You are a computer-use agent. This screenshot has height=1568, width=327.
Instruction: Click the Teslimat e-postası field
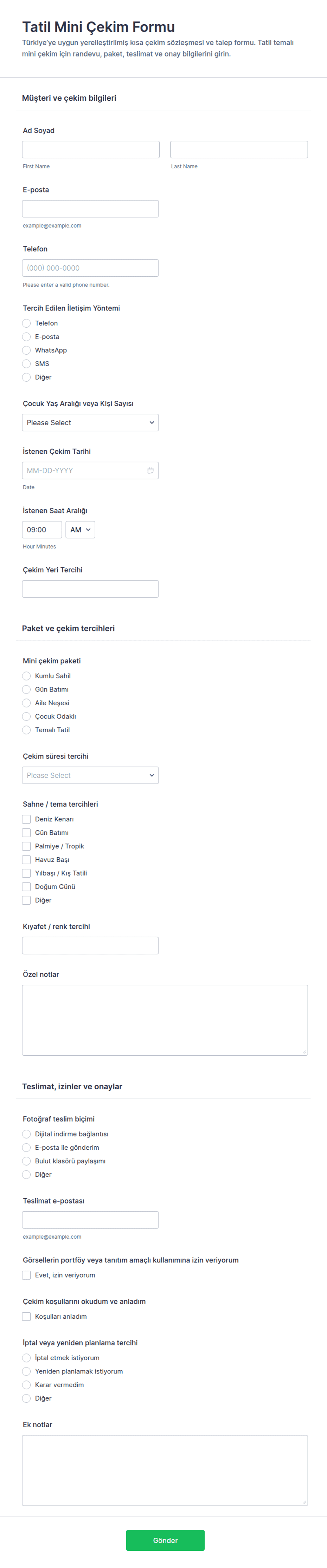pos(90,1220)
